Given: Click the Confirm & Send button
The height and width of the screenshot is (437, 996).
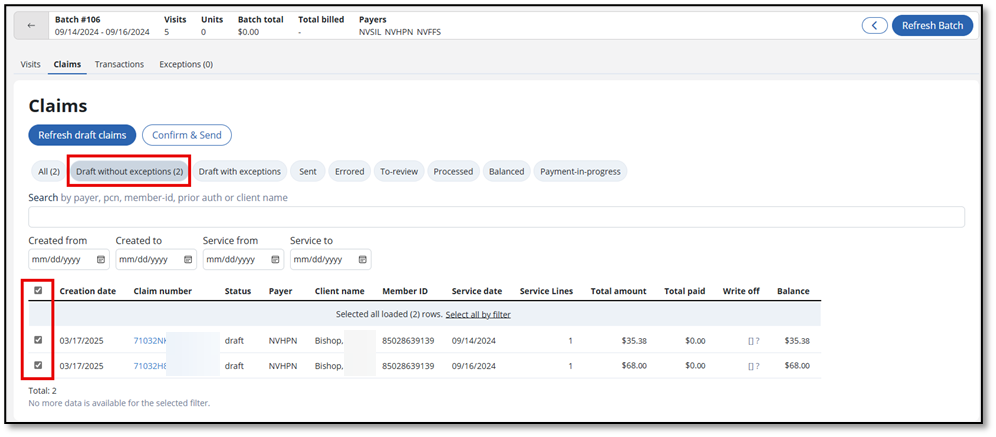Looking at the screenshot, I should point(187,135).
